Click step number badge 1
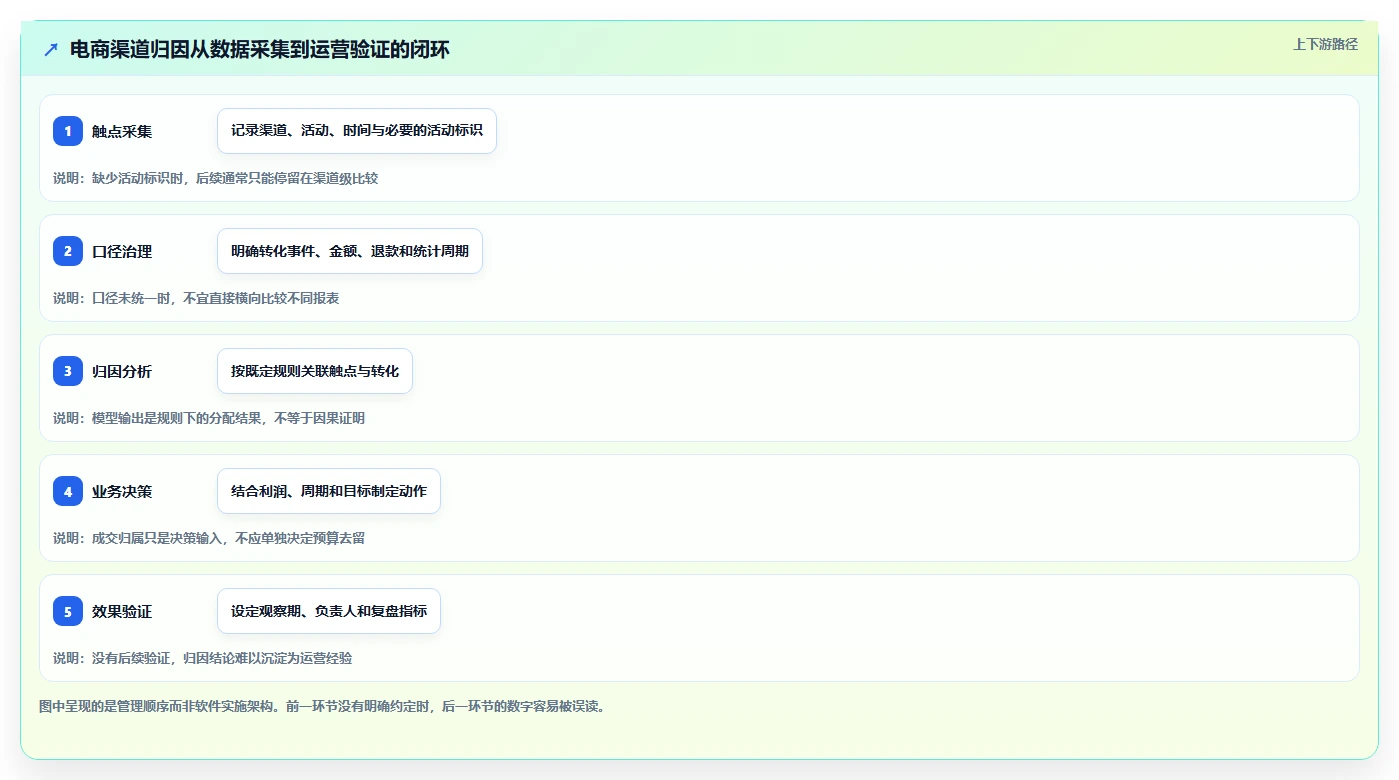This screenshot has width=1399, height=780. (68, 131)
